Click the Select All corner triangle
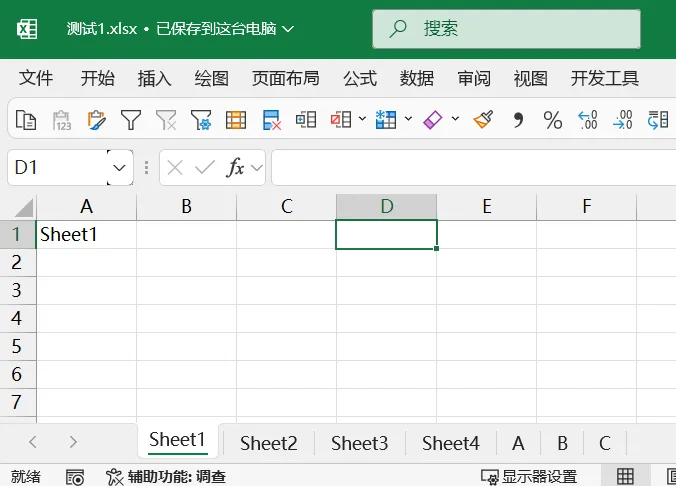 pos(24,208)
